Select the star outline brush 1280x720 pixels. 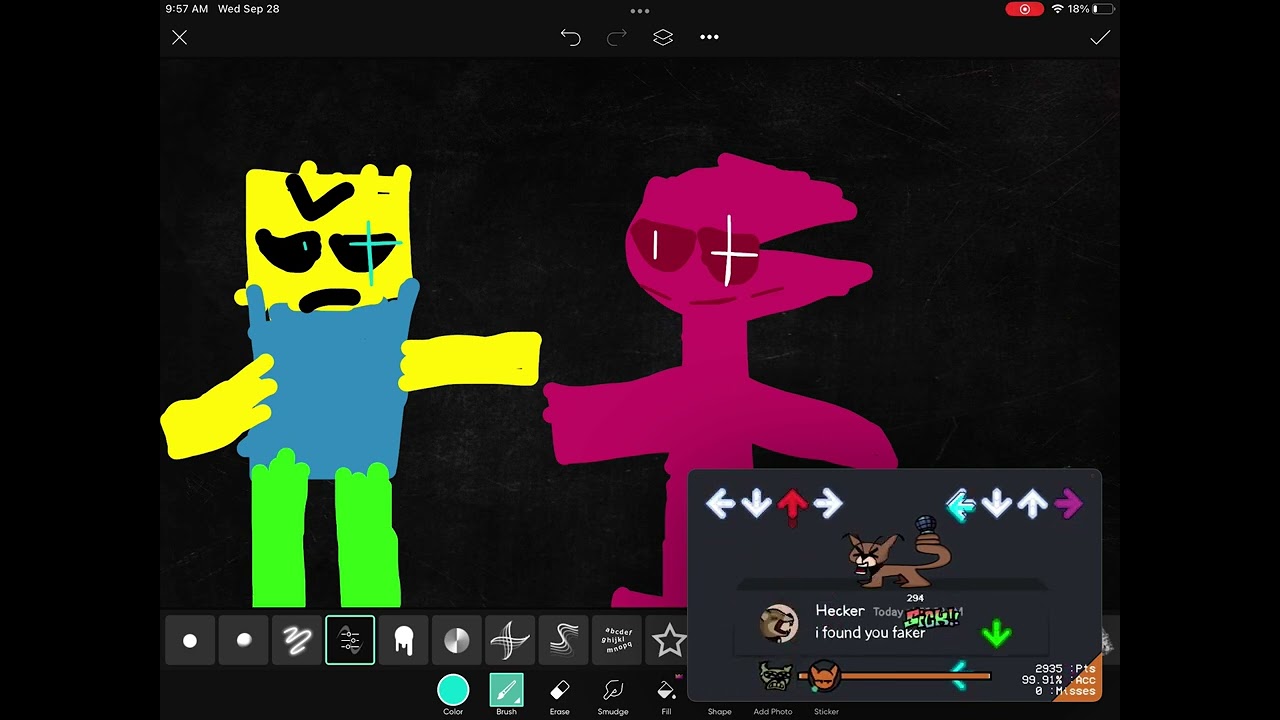(669, 641)
